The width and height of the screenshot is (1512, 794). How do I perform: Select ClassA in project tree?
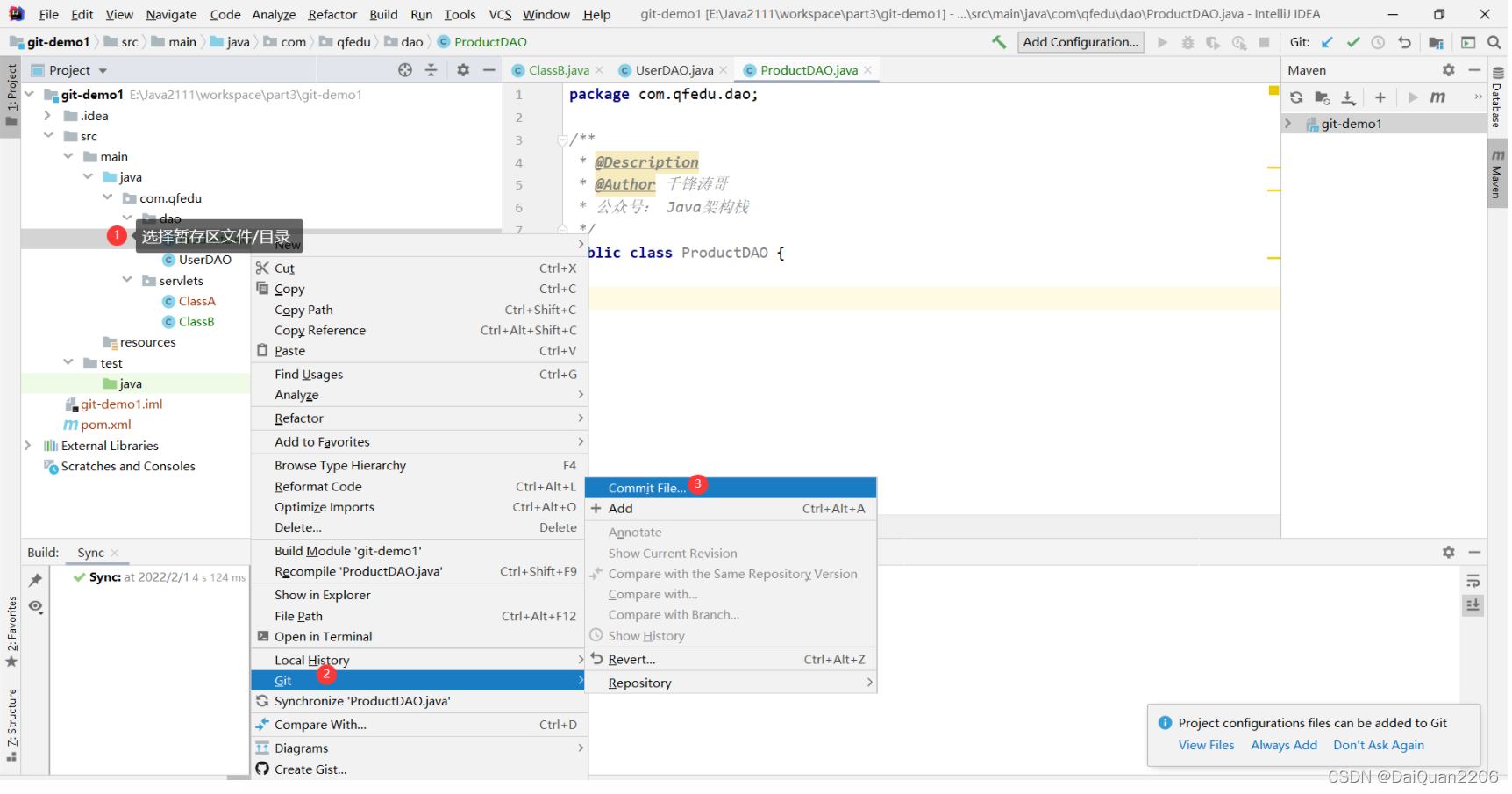[196, 301]
